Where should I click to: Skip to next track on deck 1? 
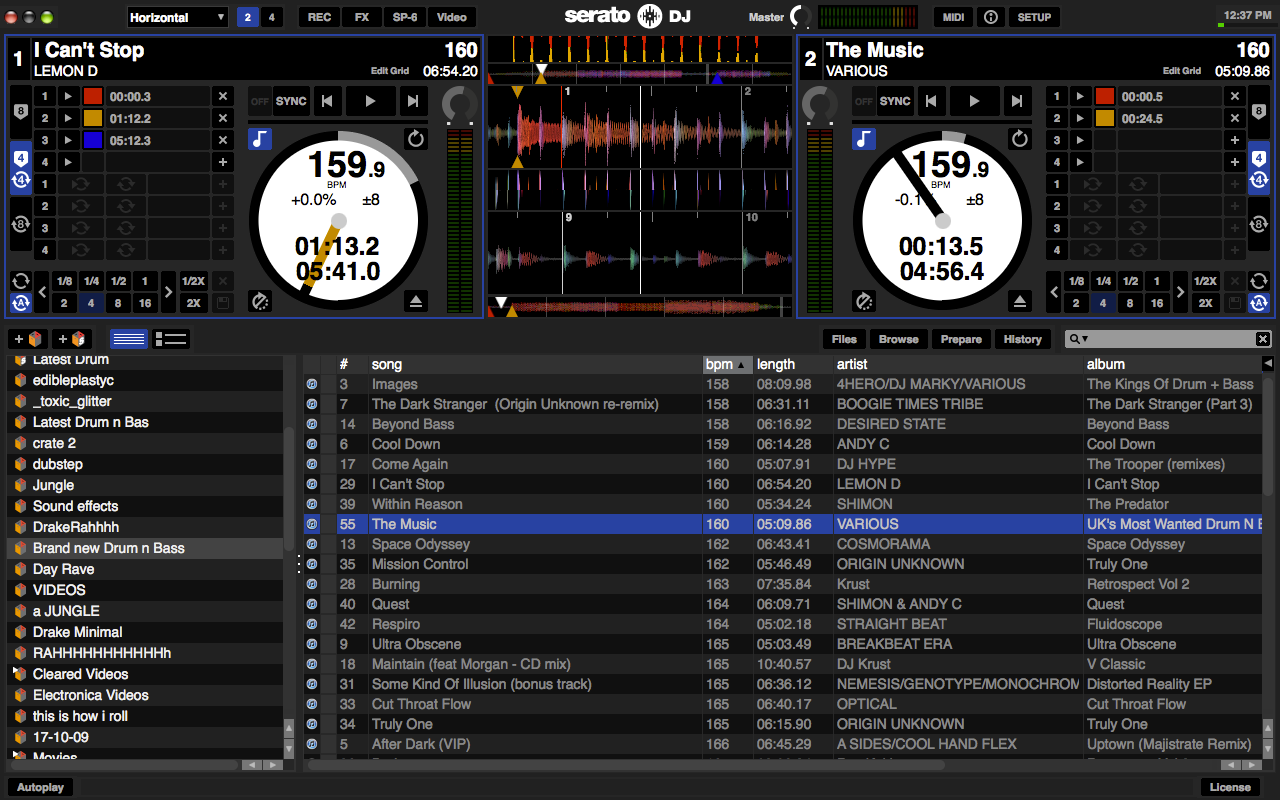coord(412,101)
